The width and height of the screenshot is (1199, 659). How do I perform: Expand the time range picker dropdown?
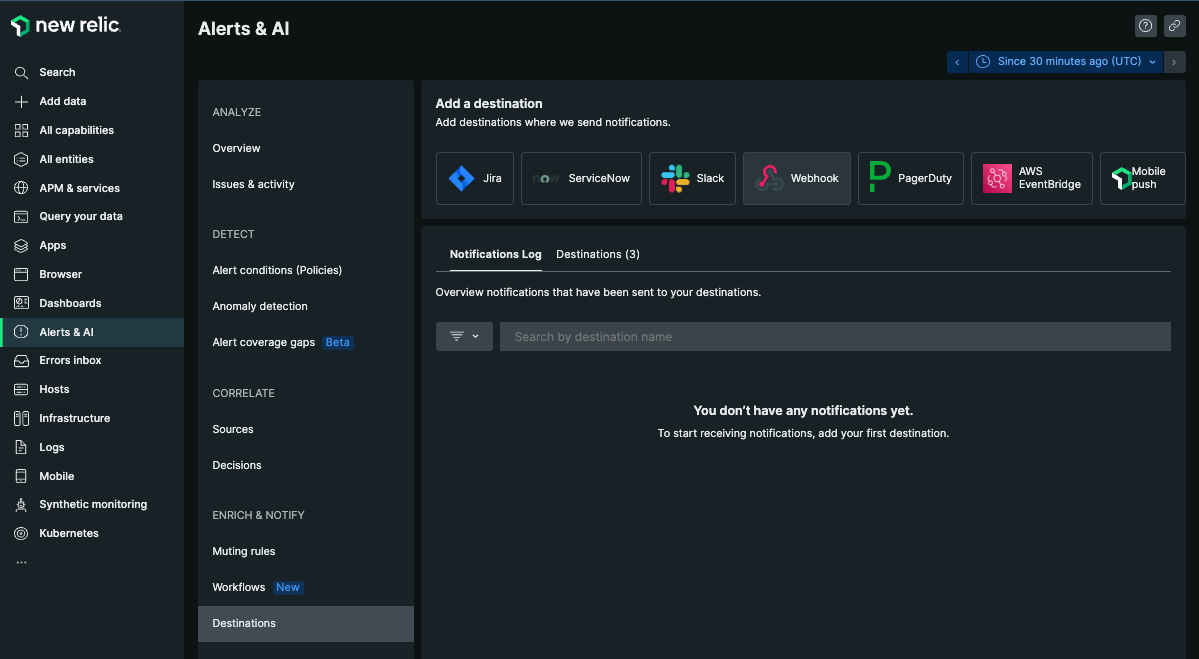tap(1066, 62)
